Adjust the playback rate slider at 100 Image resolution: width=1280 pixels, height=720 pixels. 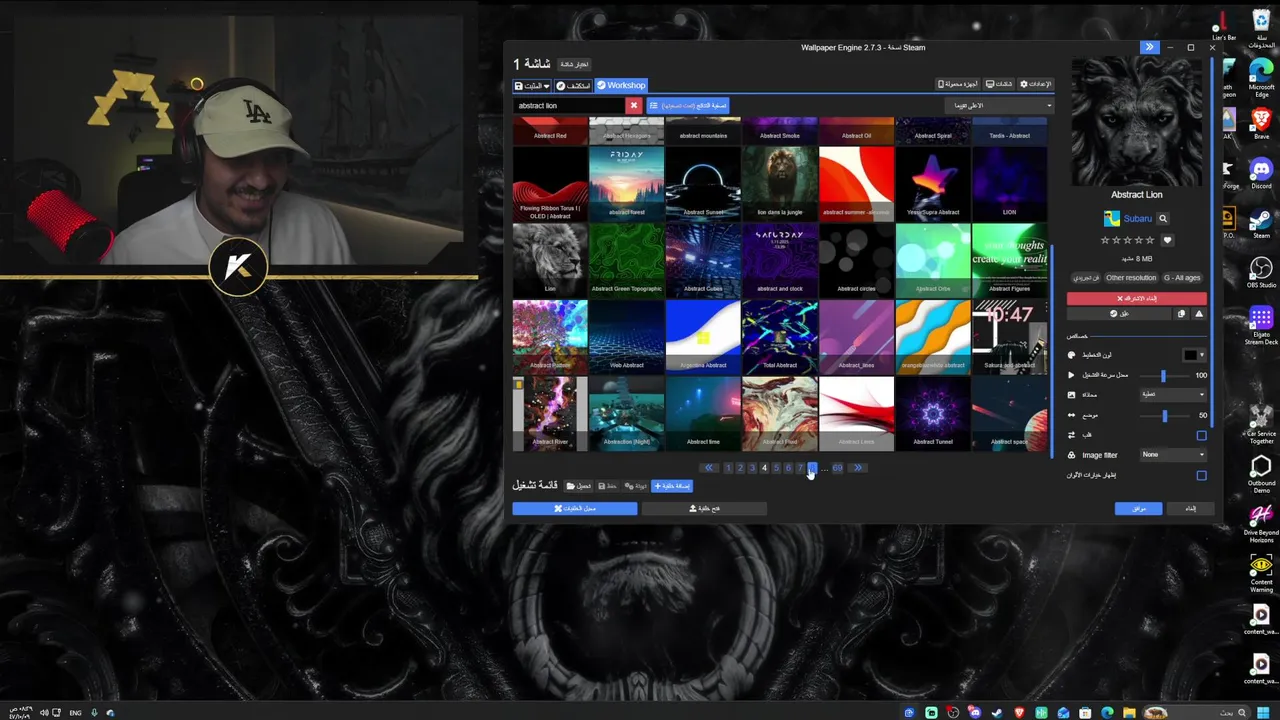click(1163, 375)
